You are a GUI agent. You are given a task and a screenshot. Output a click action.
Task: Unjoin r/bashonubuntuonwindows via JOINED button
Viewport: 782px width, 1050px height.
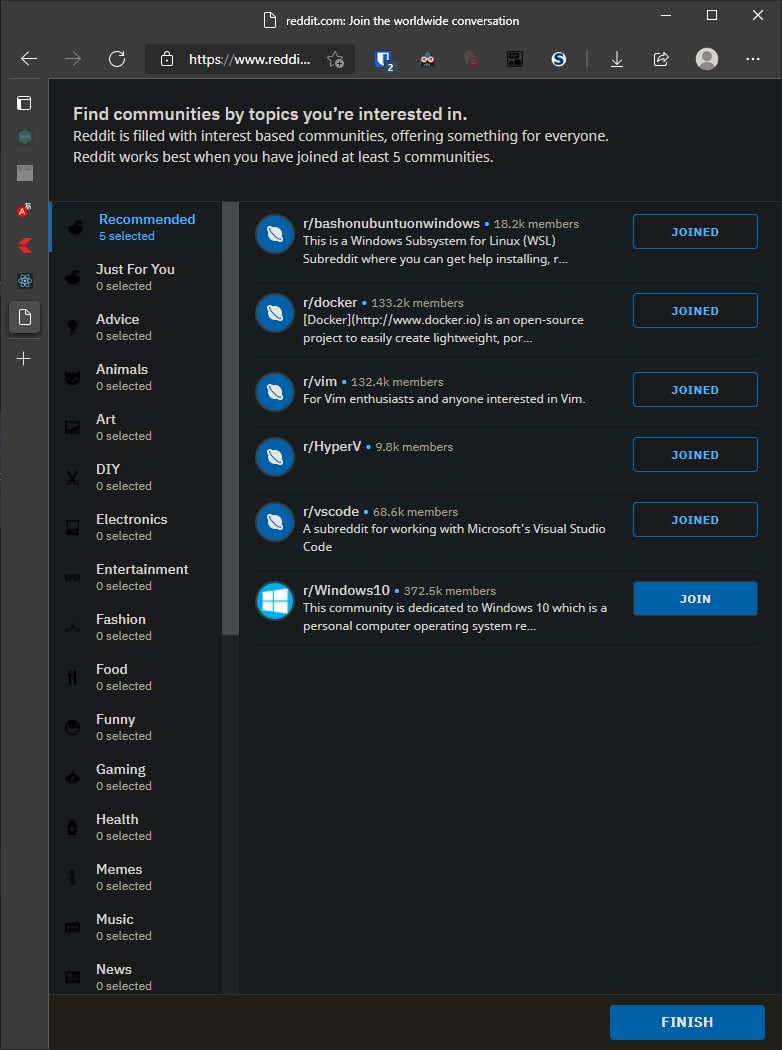(x=695, y=232)
